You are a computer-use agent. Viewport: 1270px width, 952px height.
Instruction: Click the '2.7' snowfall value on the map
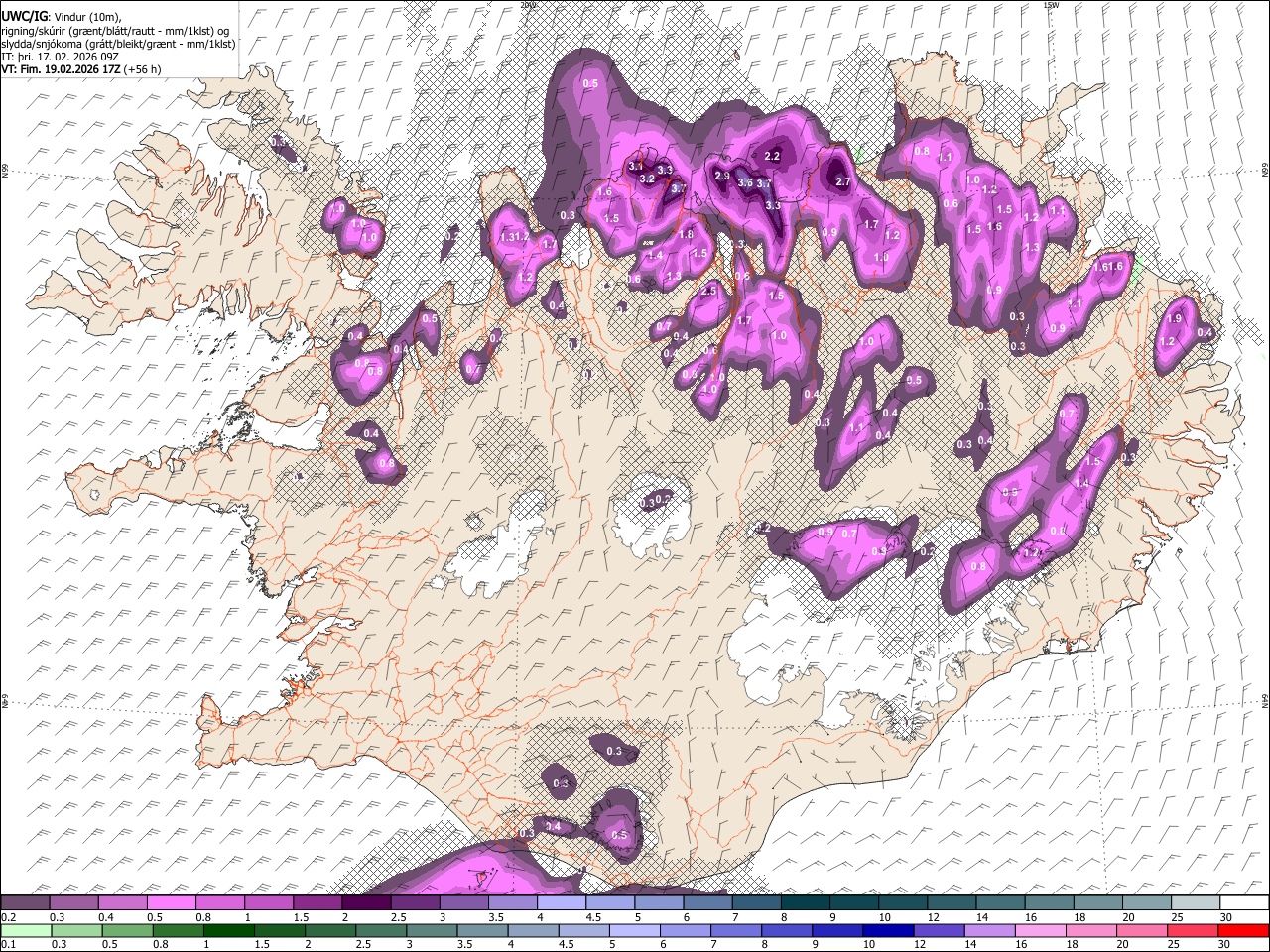843,182
